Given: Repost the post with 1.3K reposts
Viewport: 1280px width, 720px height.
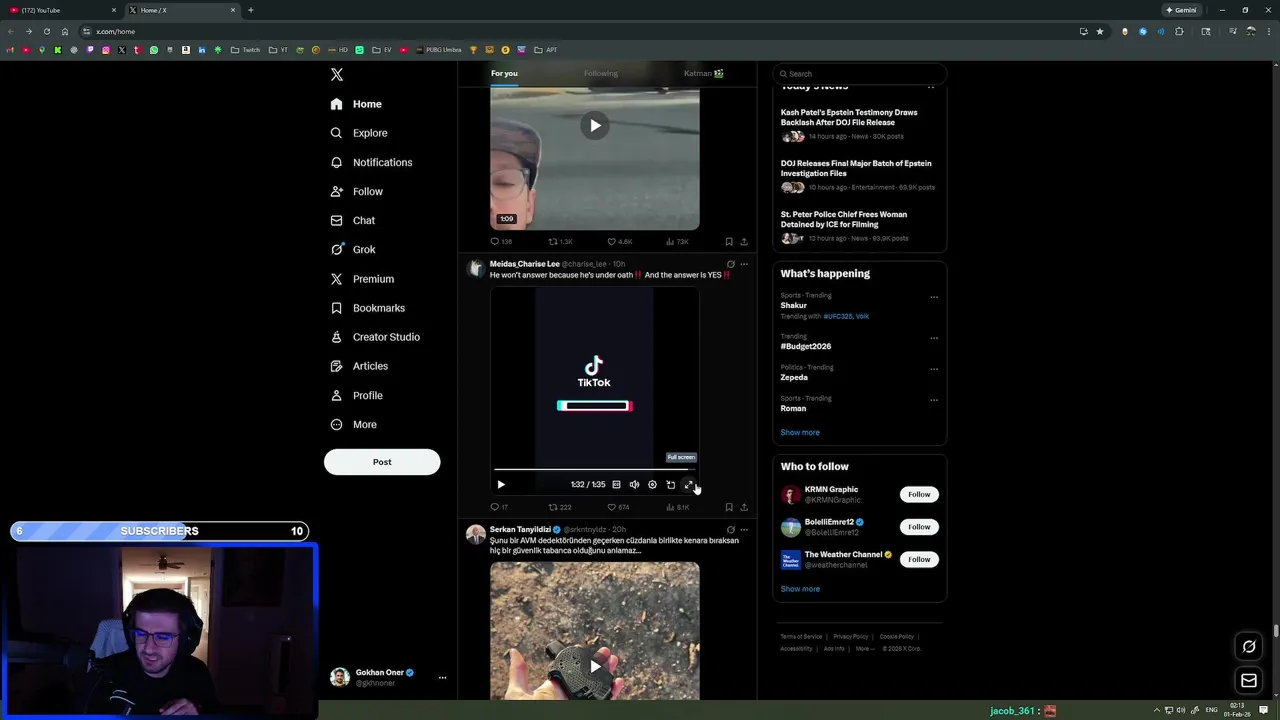Looking at the screenshot, I should click(560, 242).
